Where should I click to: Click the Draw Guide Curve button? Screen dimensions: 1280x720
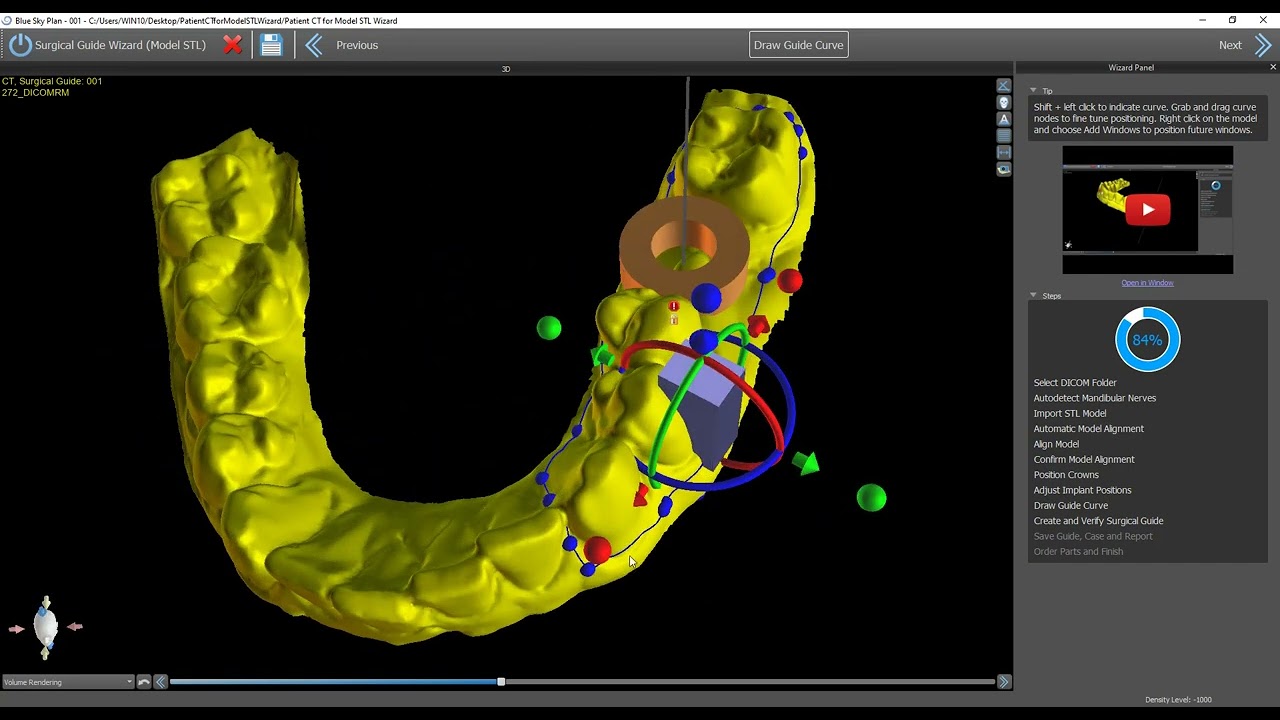point(799,45)
